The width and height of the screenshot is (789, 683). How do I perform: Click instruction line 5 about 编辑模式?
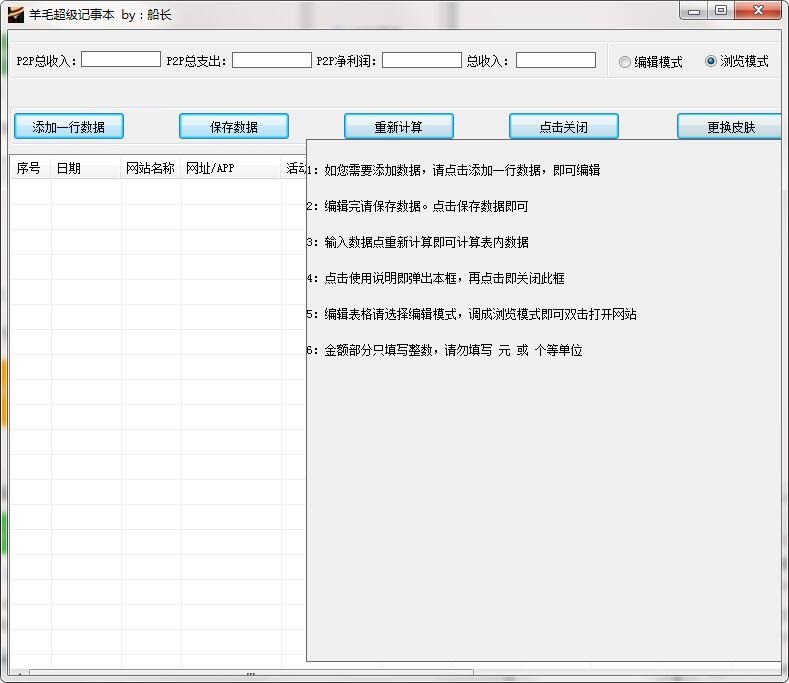[x=471, y=315]
